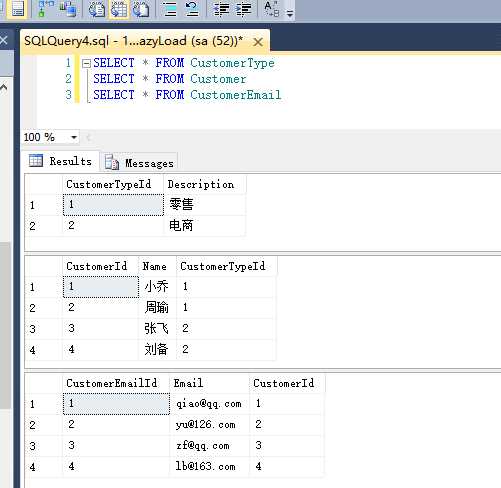The height and width of the screenshot is (488, 501).
Task: Uncomment the selected lines icon
Action: tap(192, 9)
